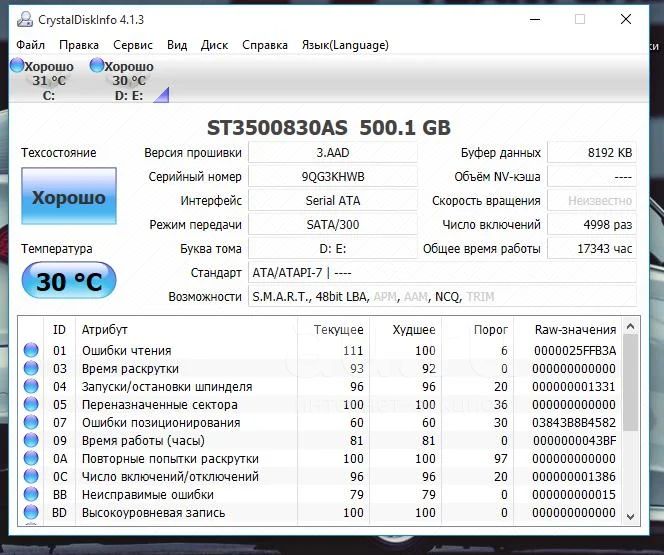Click the 17343 час power-on hours field
The width and height of the screenshot is (664, 555).
click(x=592, y=249)
